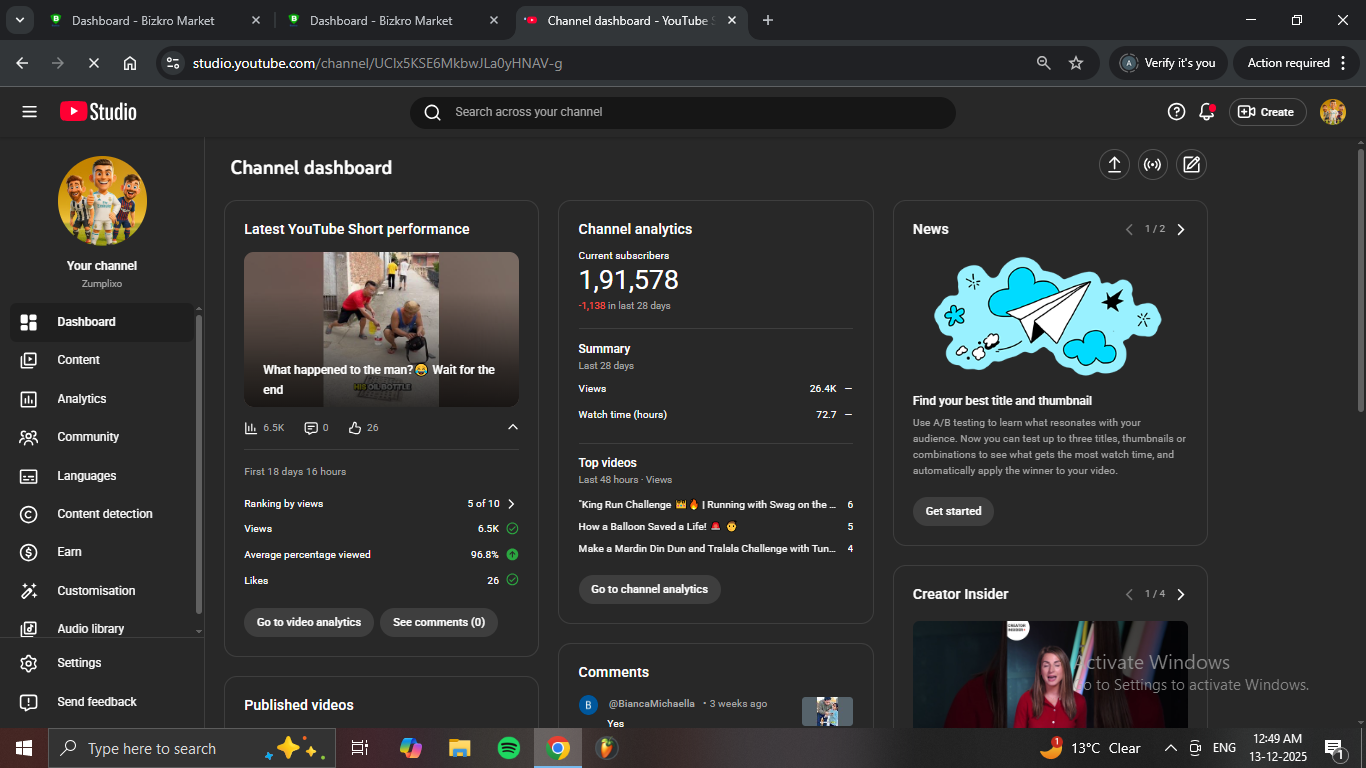Click the Search across your channel field
1366x768 pixels.
690,112
